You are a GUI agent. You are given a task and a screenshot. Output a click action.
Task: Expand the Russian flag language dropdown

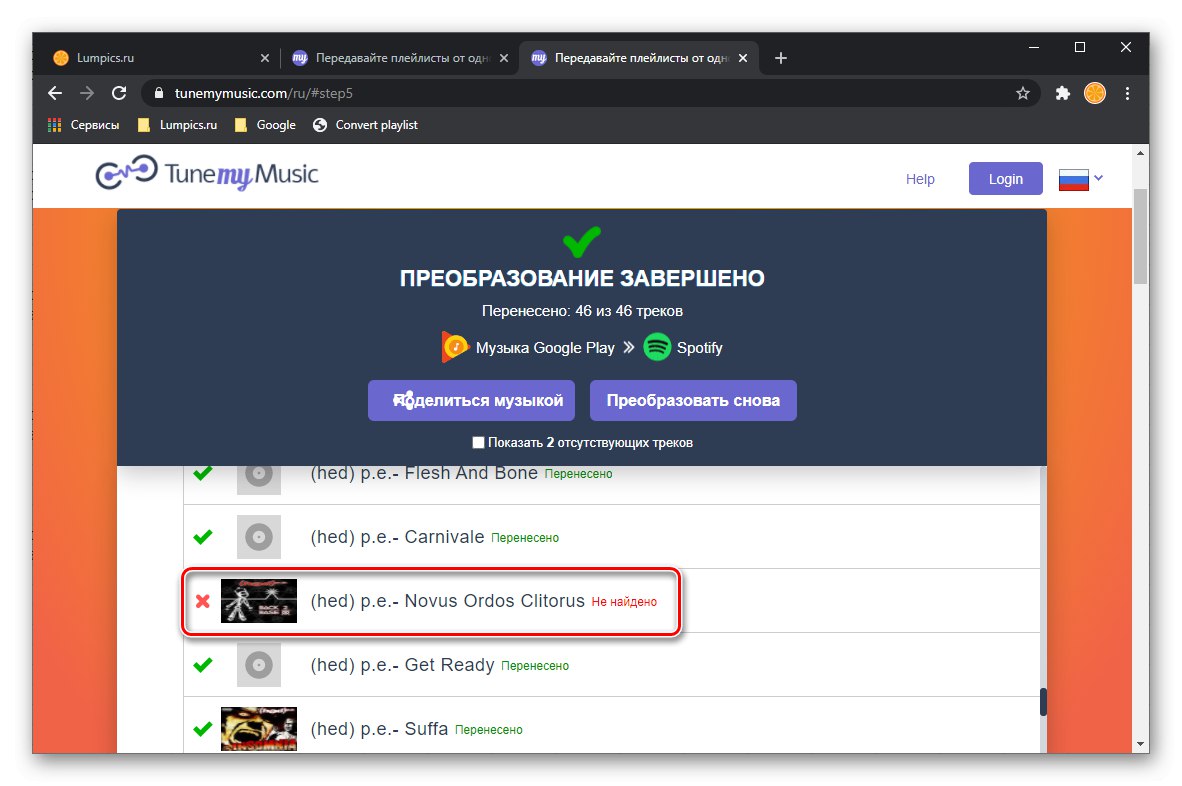tap(1081, 179)
